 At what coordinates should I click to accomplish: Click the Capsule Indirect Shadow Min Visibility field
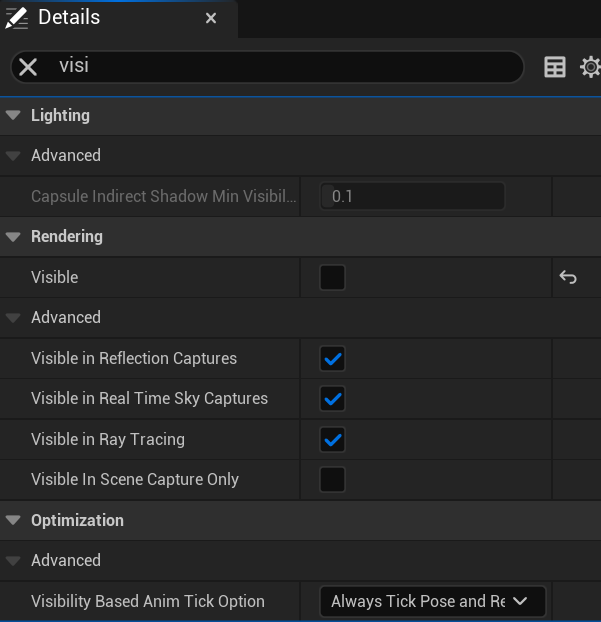point(412,196)
